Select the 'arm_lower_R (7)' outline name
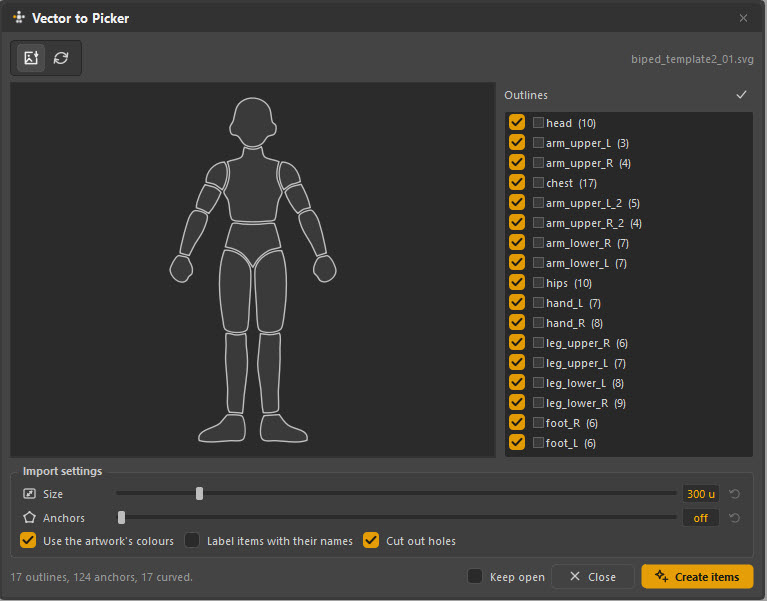This screenshot has width=767, height=601. [587, 243]
